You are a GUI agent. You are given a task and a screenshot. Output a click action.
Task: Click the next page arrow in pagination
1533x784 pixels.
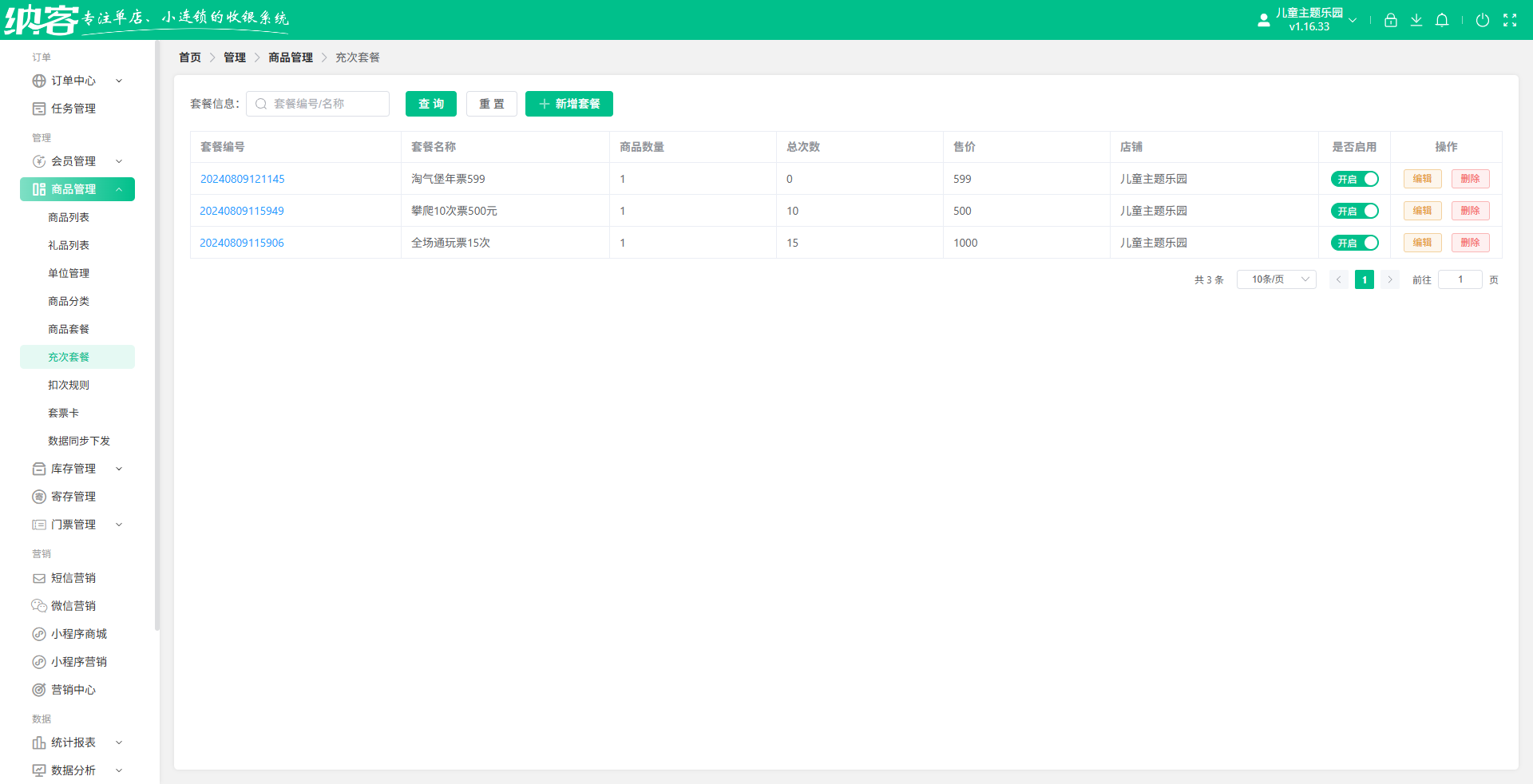(x=1390, y=279)
